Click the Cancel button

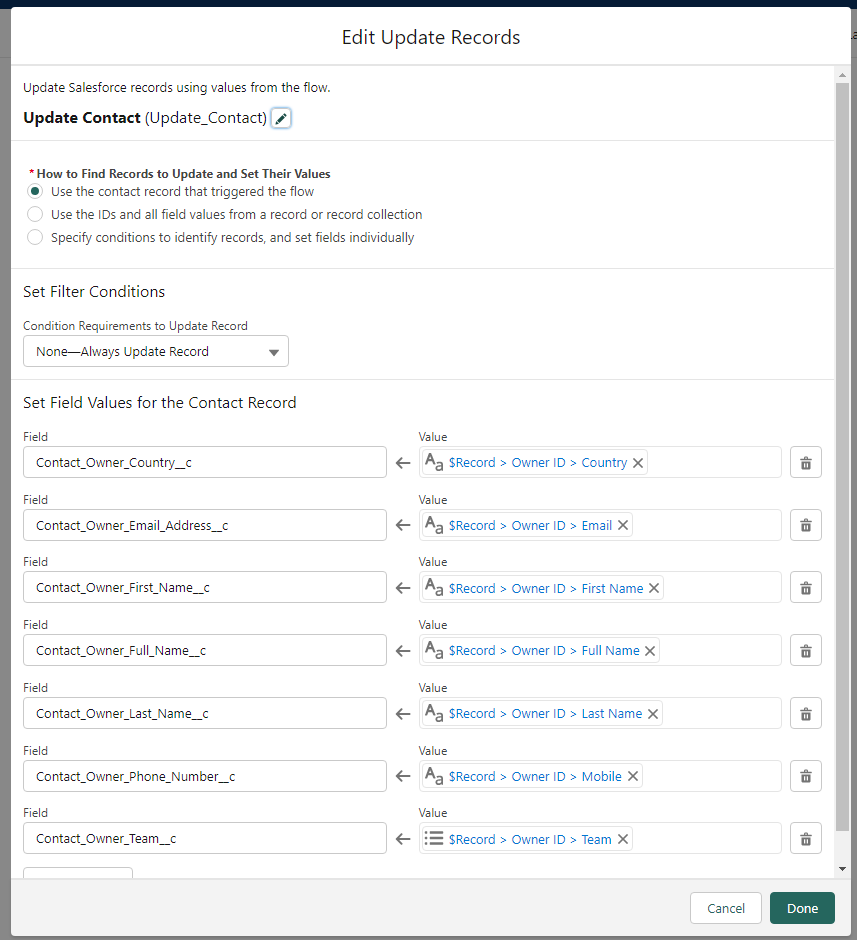pyautogui.click(x=725, y=908)
